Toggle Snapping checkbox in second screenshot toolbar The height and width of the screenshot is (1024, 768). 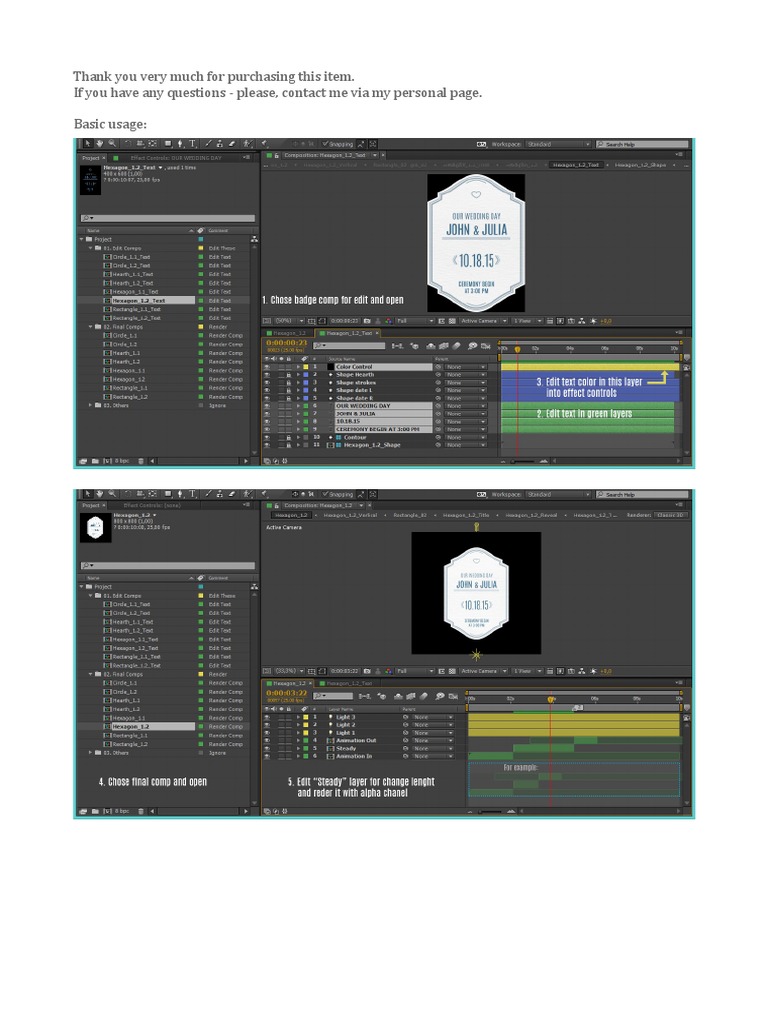(325, 494)
